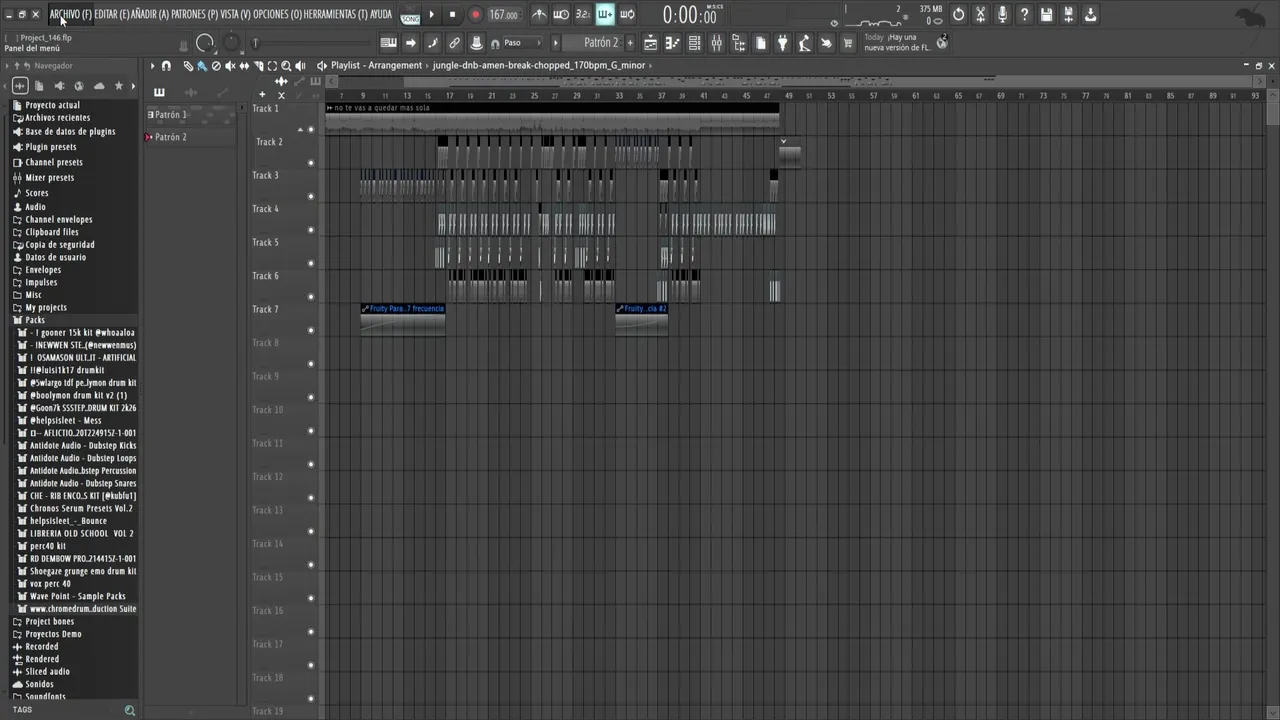The width and height of the screenshot is (1280, 720).
Task: Show all browser tab icon
Action: (20, 86)
